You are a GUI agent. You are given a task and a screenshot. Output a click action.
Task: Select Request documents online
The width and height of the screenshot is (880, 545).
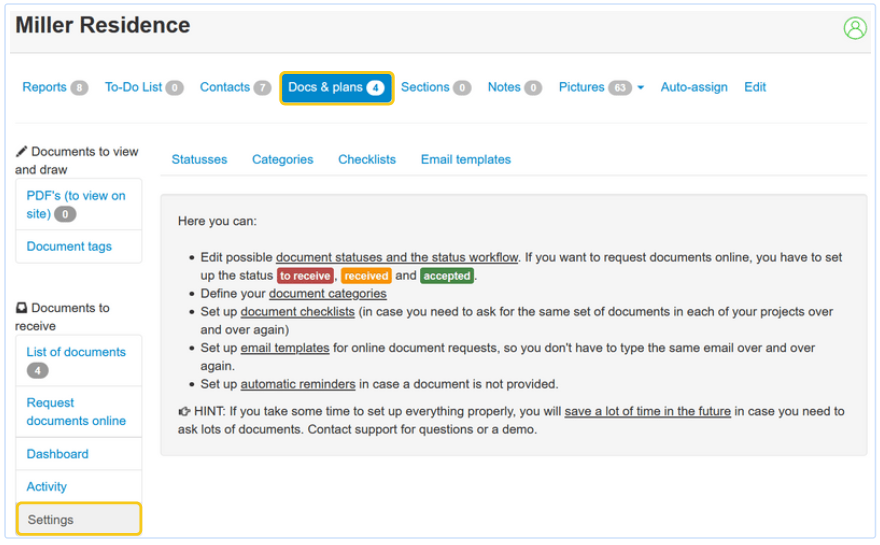(79, 412)
